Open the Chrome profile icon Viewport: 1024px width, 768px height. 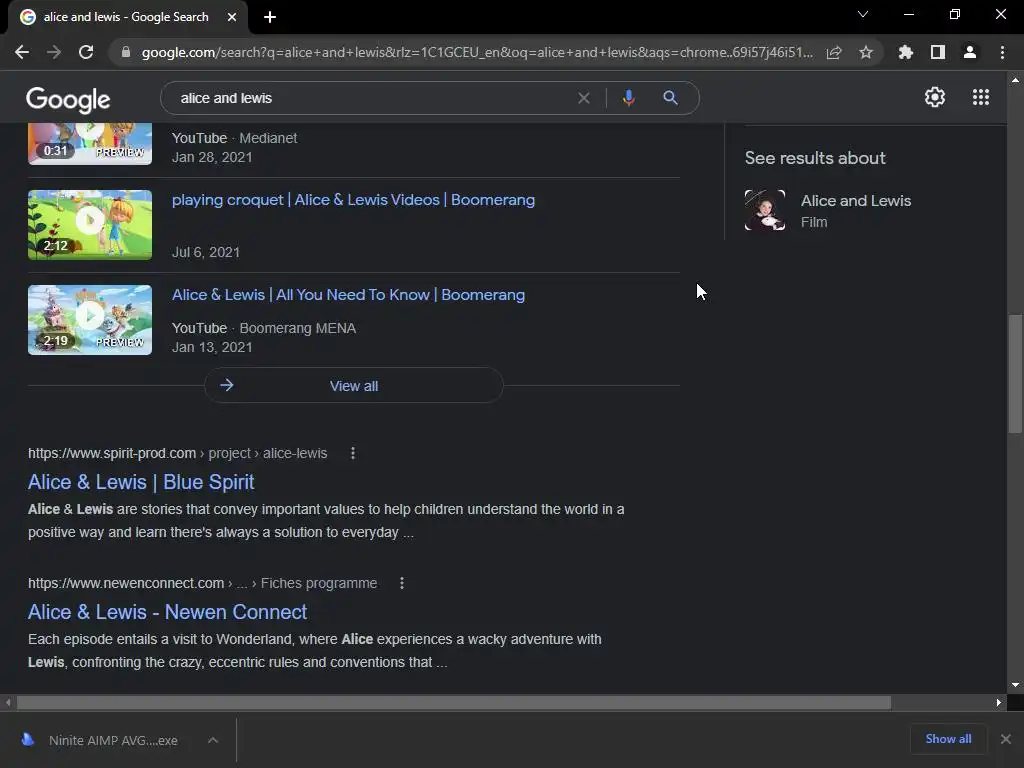(970, 52)
